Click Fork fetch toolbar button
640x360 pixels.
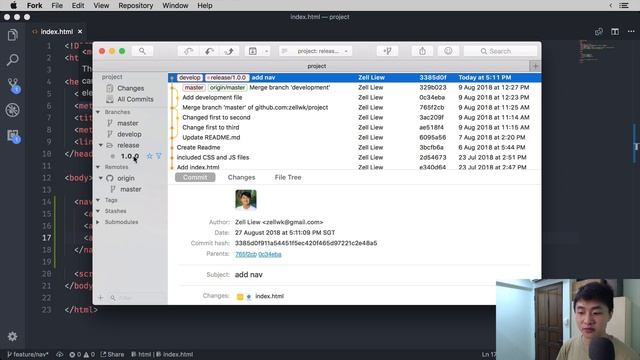[x=188, y=51]
